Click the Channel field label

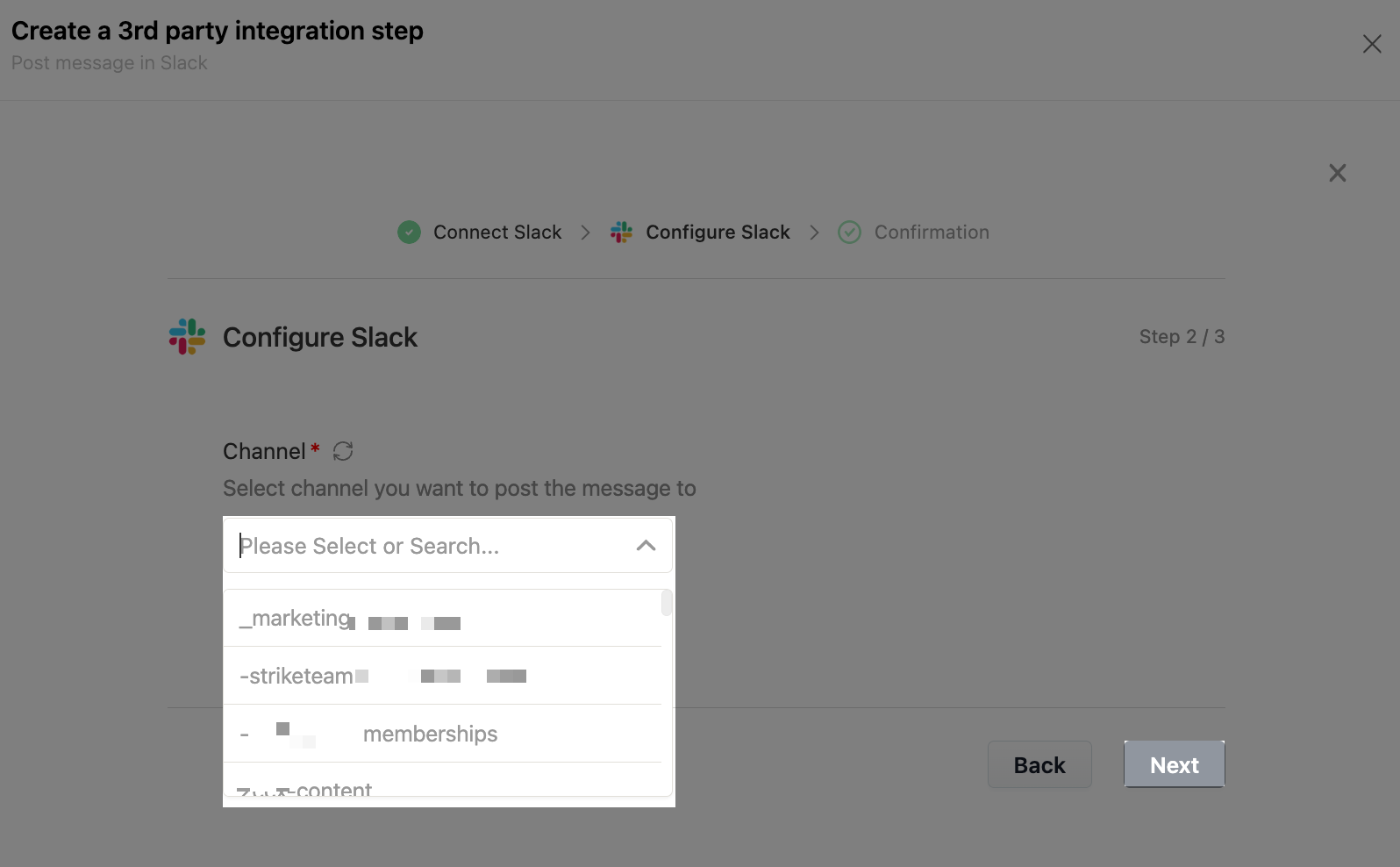[x=264, y=451]
